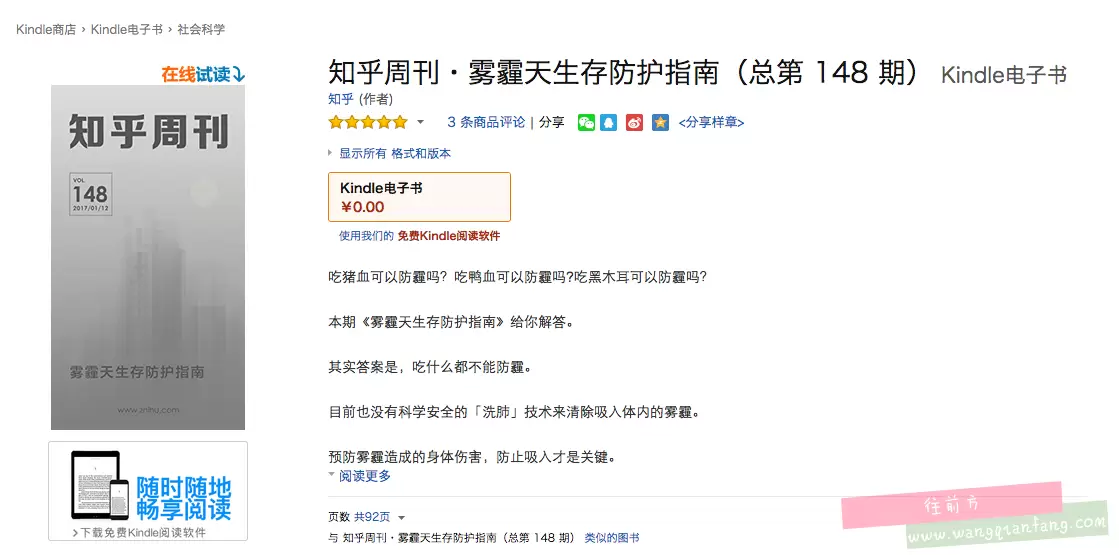Select the Kindle电子书 ¥0.00 format box
The image size is (1119, 555).
[x=420, y=197]
